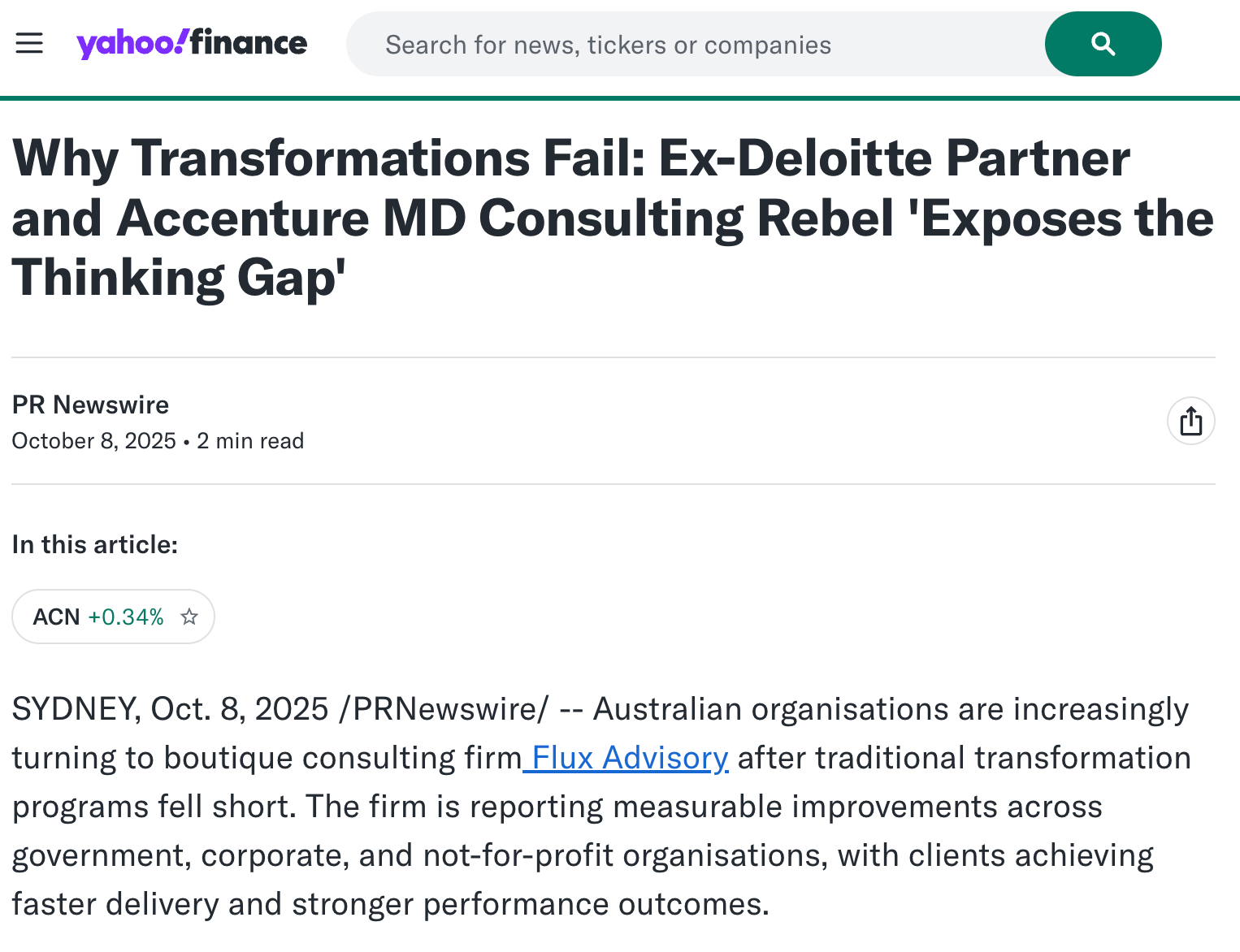This screenshot has height=952, width=1240.
Task: Click the October 8, 2025 publish date
Action: coord(93,441)
